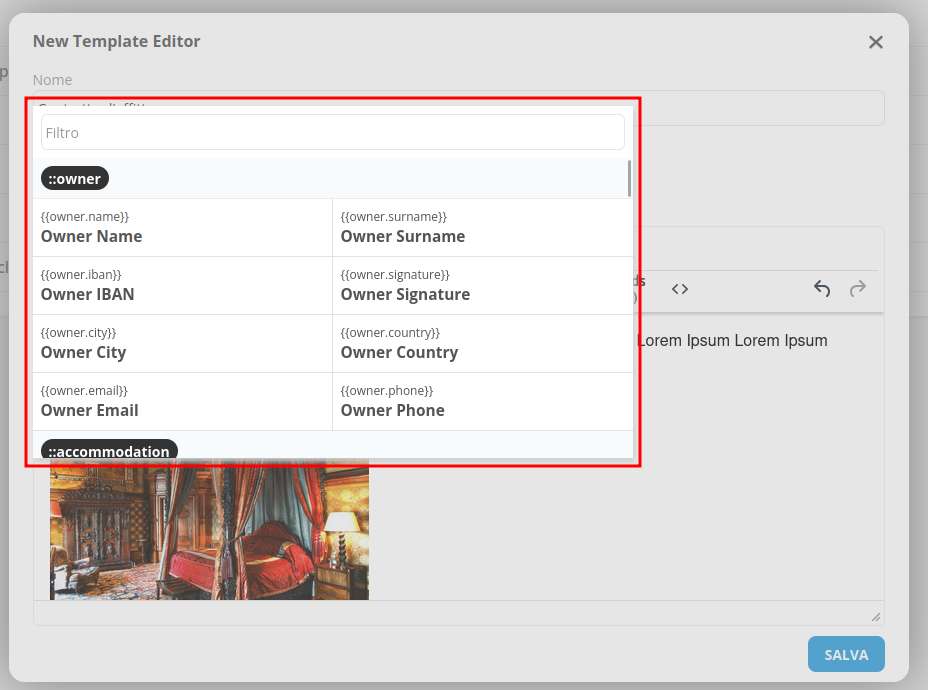Click the placeholder list scrollbar
This screenshot has width=928, height=690.
(629, 179)
